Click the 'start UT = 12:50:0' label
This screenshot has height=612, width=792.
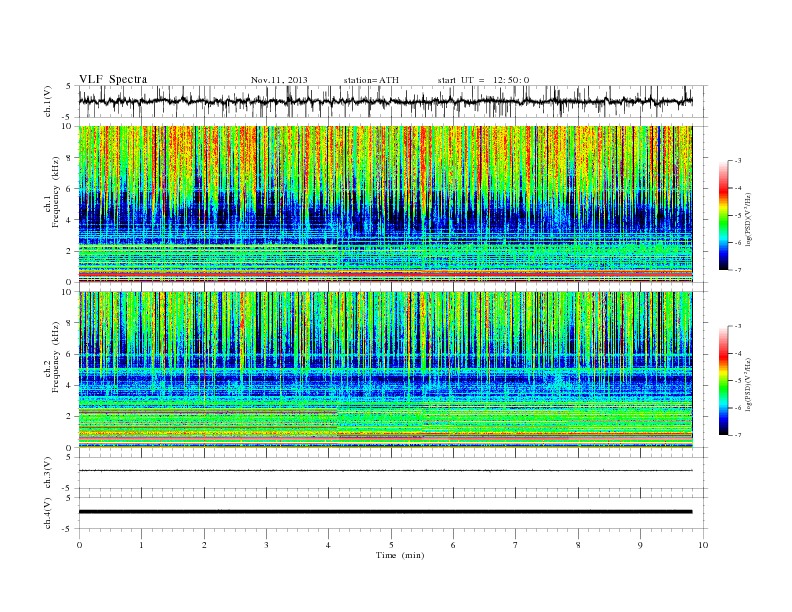point(483,80)
